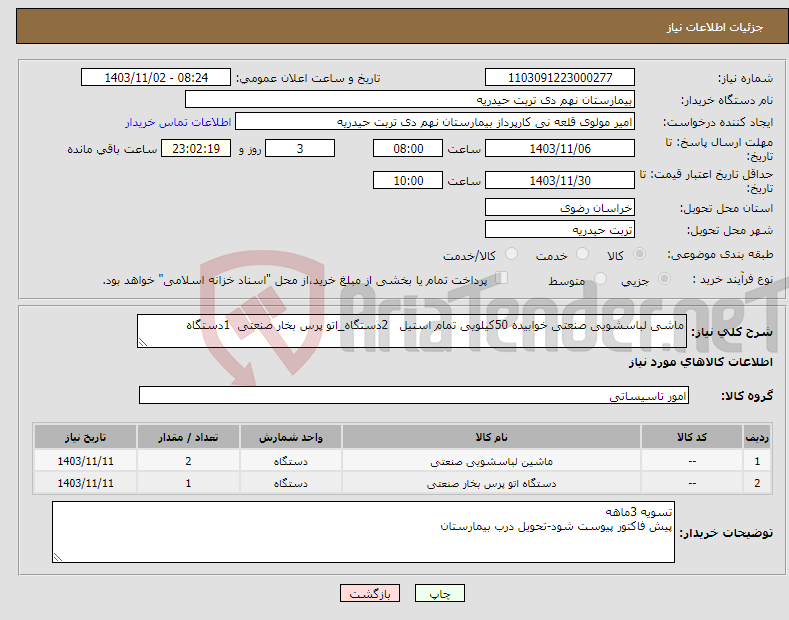Toggle the اسناد خزانه اسلامی payment checkbox
Screen dimensions: 789x620
(x=502, y=277)
